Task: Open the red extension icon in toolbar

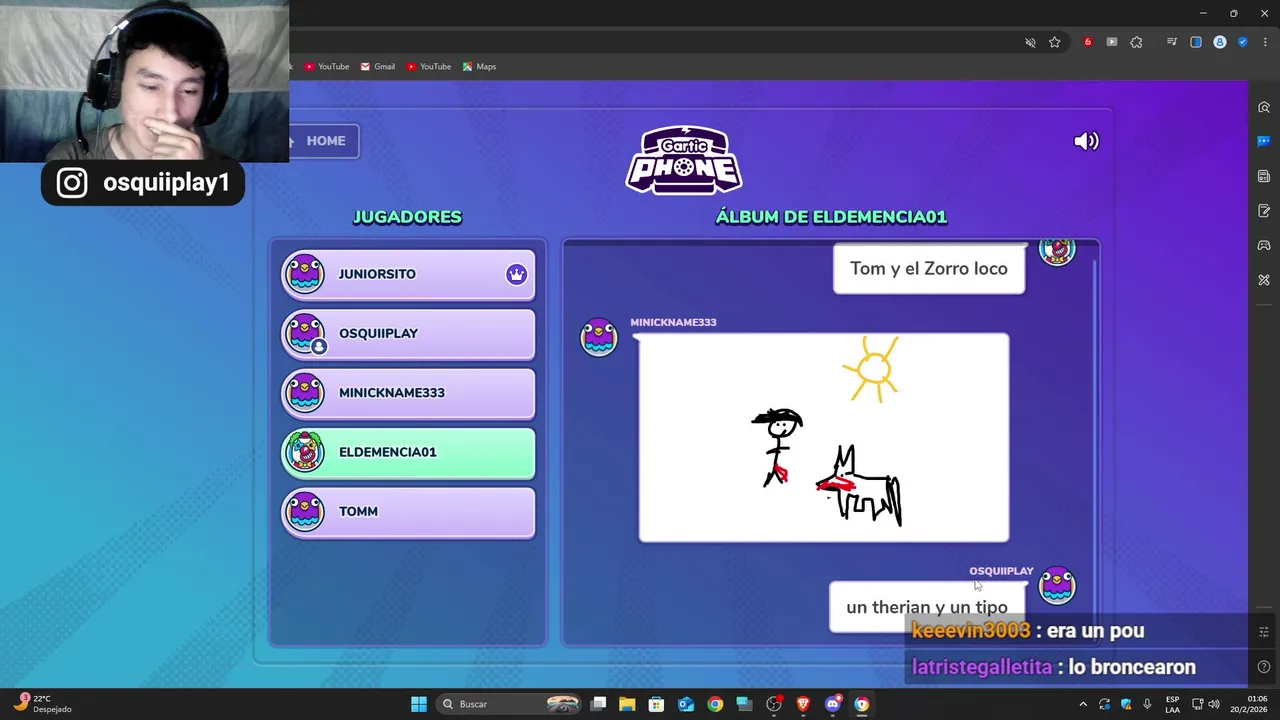Action: [1088, 42]
